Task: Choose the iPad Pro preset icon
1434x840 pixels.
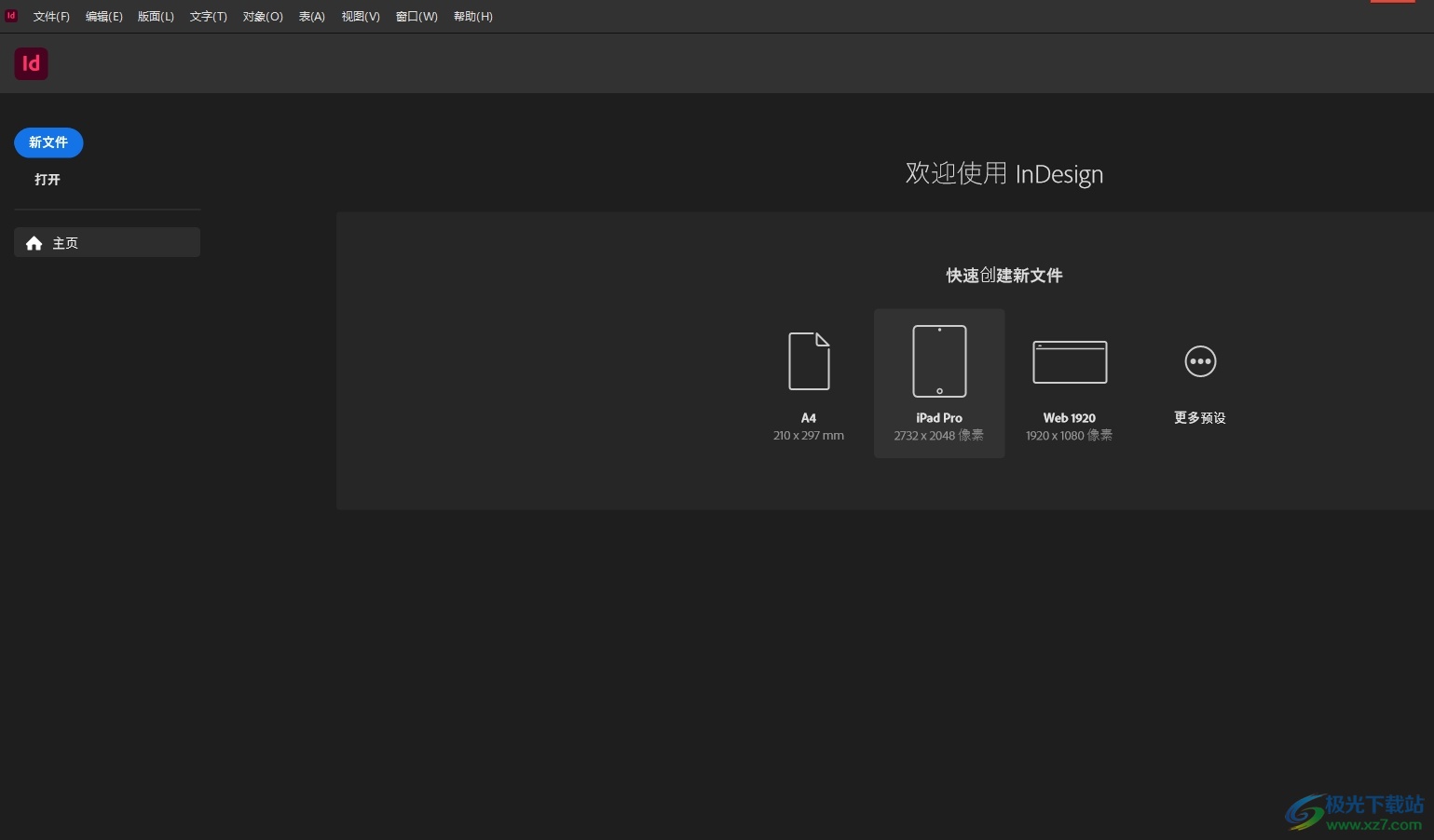Action: (x=939, y=361)
